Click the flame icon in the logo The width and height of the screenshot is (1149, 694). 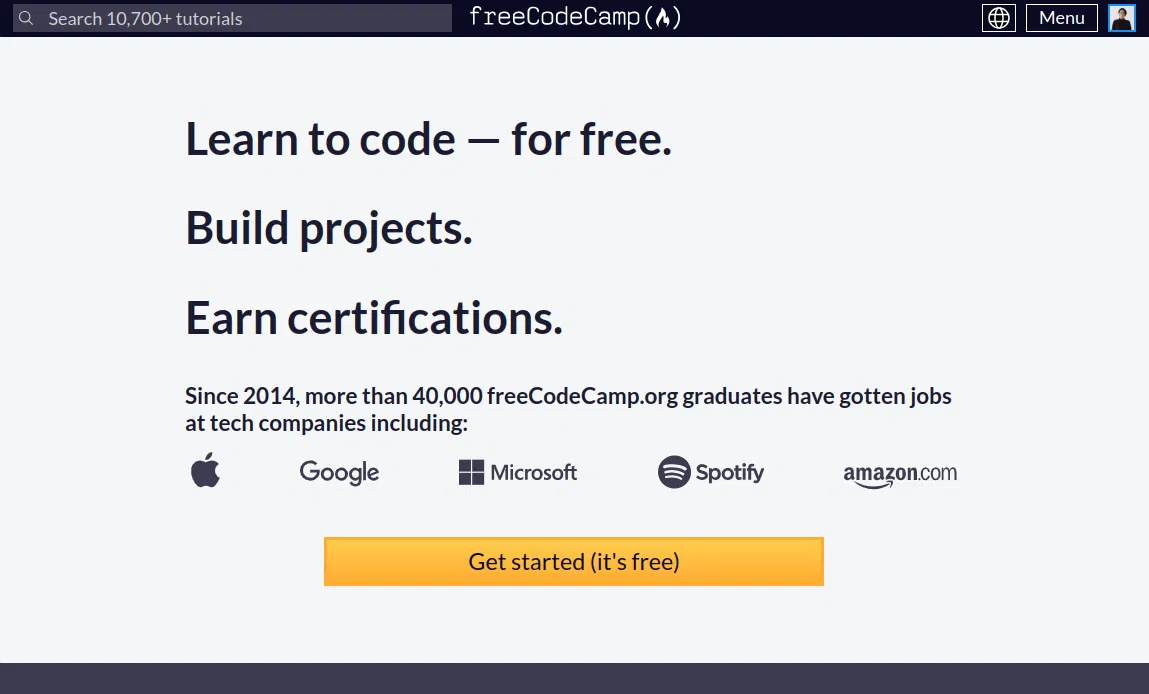[x=663, y=18]
